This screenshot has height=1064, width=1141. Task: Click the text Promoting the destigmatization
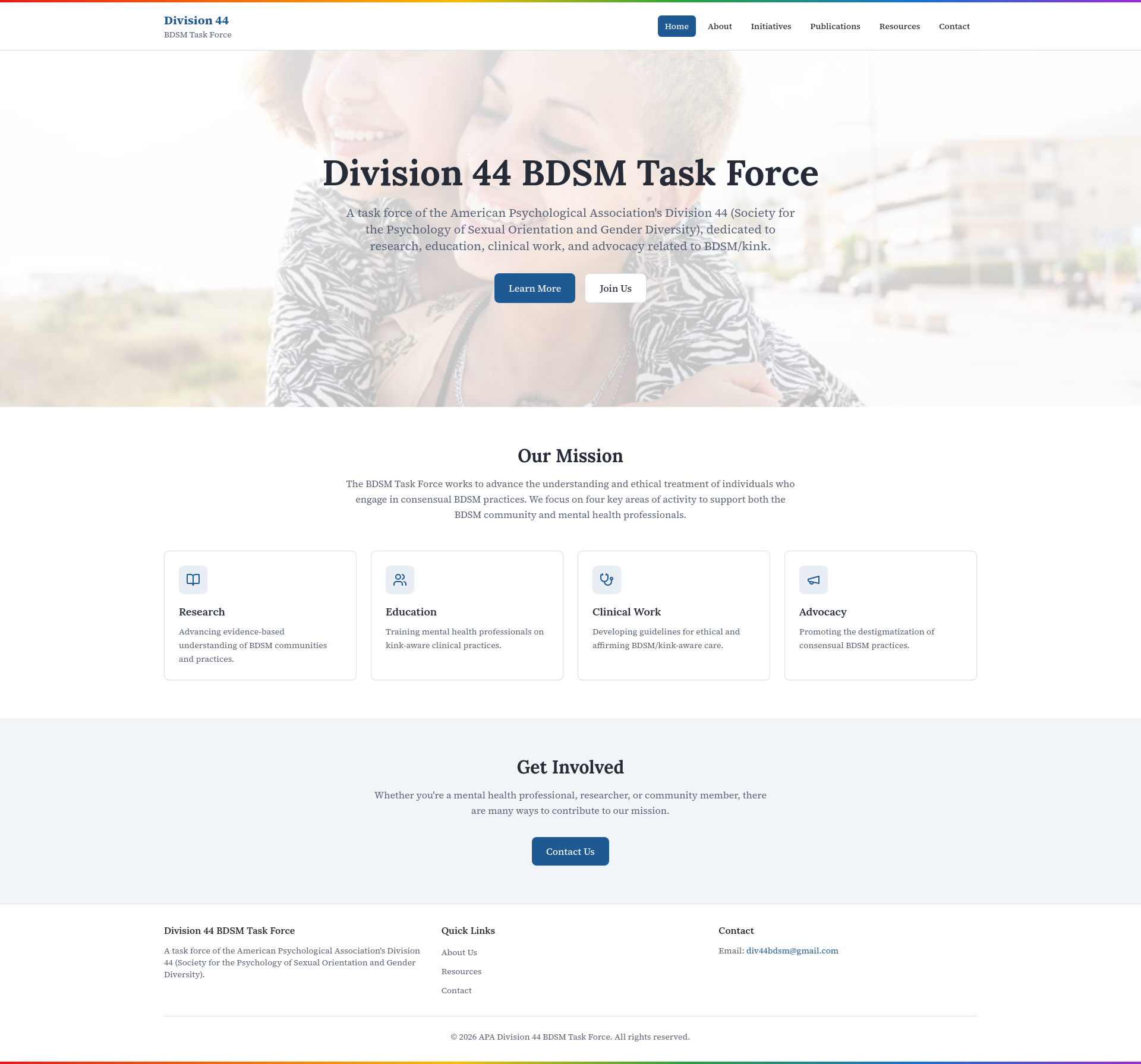click(x=866, y=638)
